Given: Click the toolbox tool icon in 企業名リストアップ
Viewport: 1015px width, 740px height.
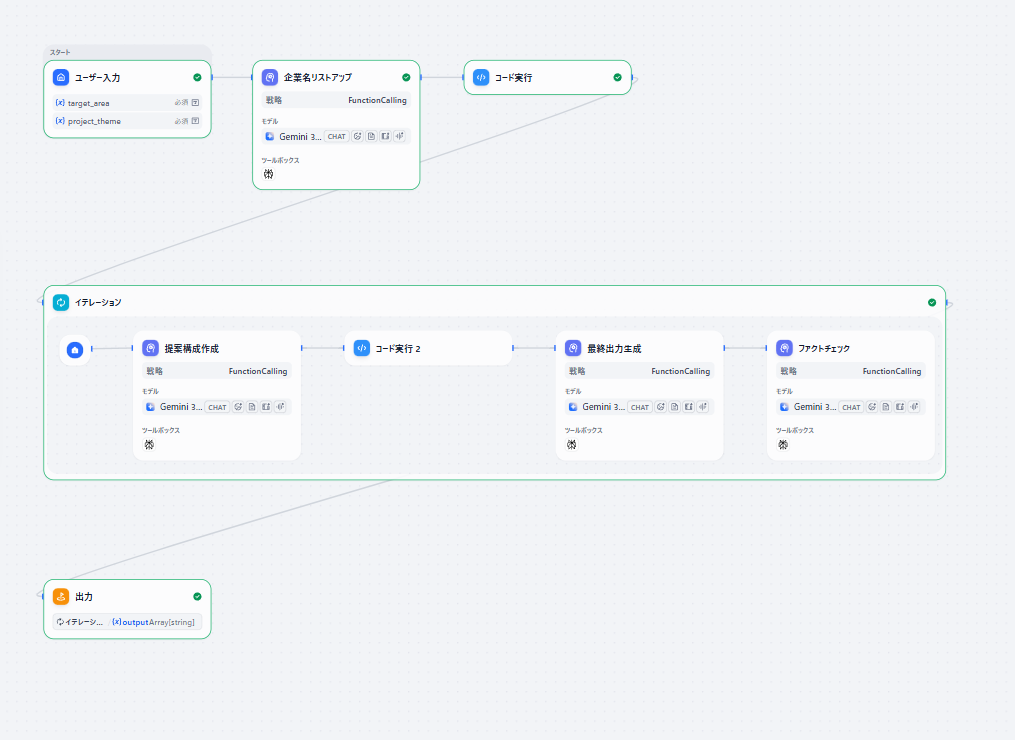Looking at the screenshot, I should (x=269, y=174).
